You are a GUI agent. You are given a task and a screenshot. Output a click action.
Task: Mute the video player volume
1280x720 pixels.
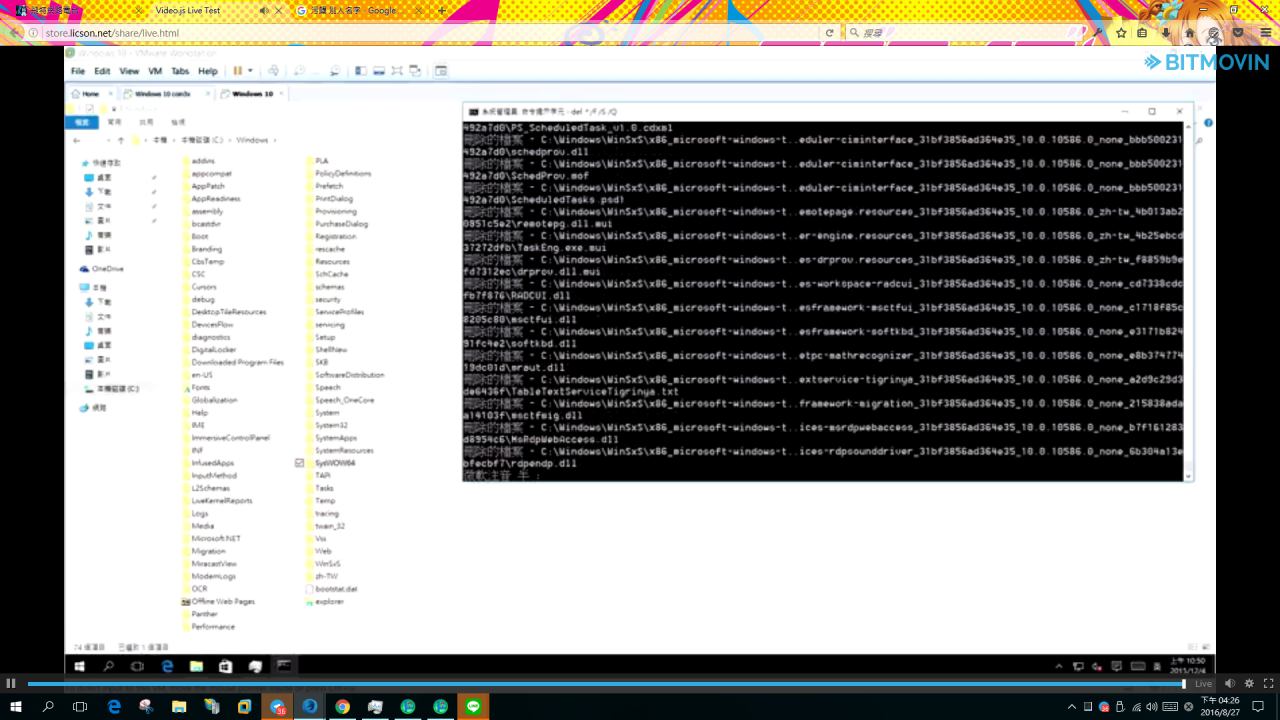1230,684
